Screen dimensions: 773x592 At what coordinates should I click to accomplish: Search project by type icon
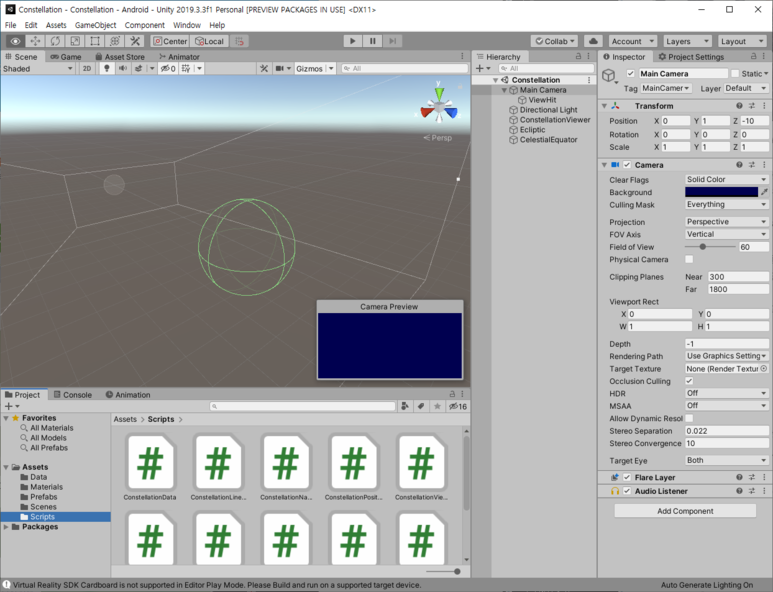(405, 406)
